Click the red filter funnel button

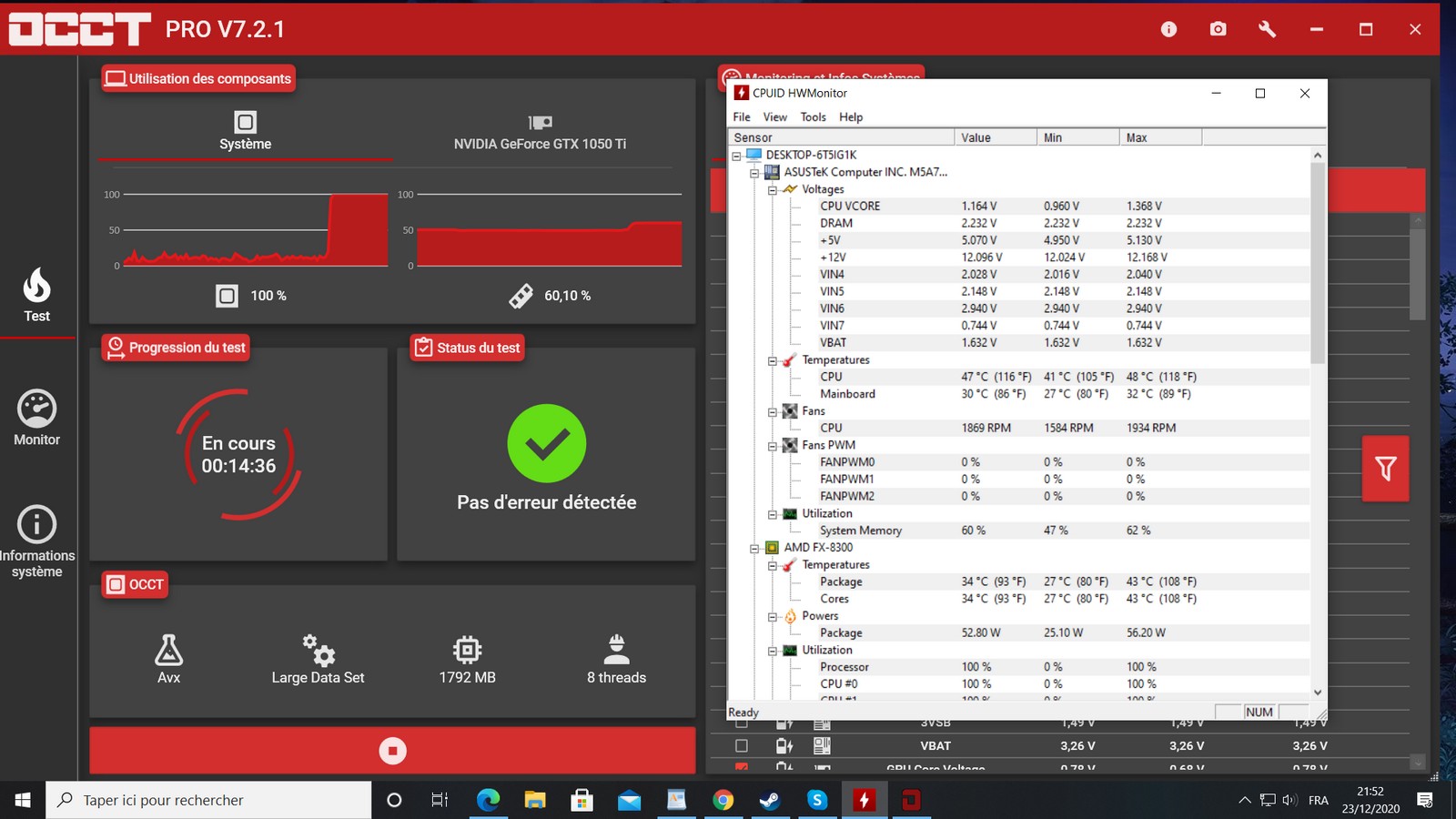click(x=1385, y=469)
